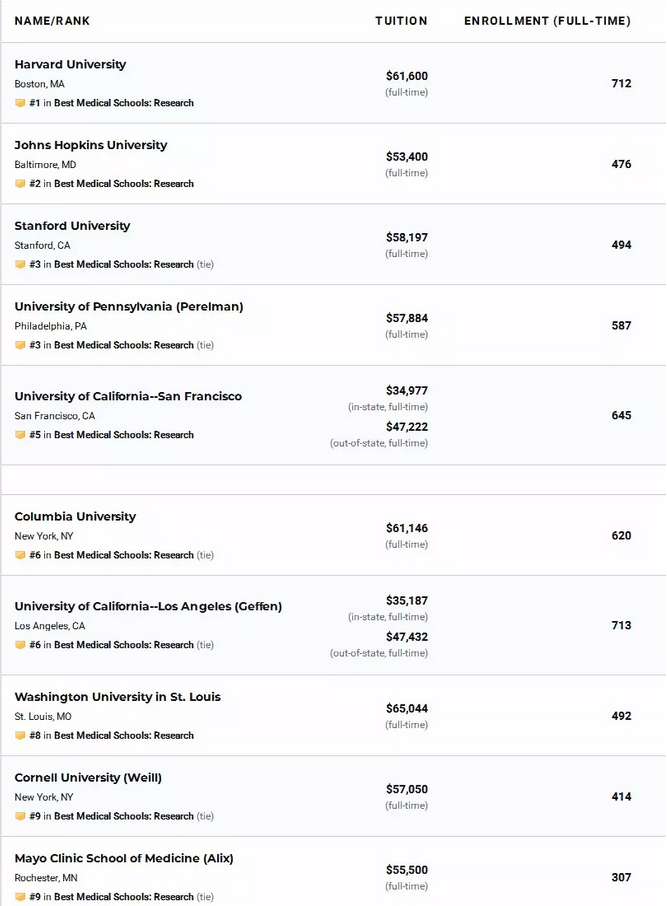Viewport: 667px width, 906px height.
Task: Open the Harvard University school link
Action: (x=70, y=64)
